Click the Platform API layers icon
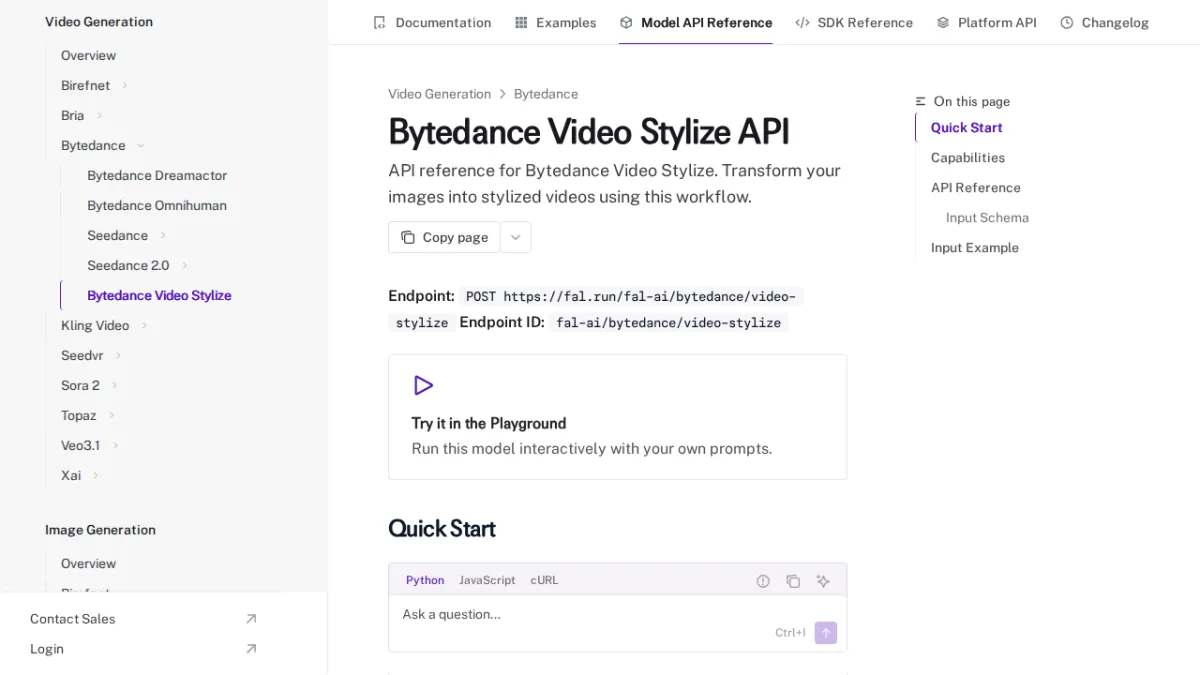Screen dimensions: 1200x675 click(943, 22)
